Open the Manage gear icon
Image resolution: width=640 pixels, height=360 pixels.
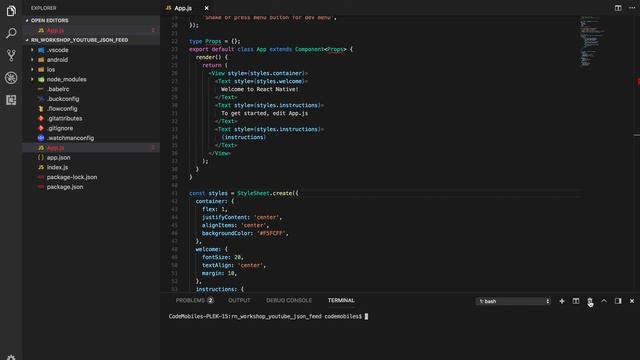[x=11, y=357]
